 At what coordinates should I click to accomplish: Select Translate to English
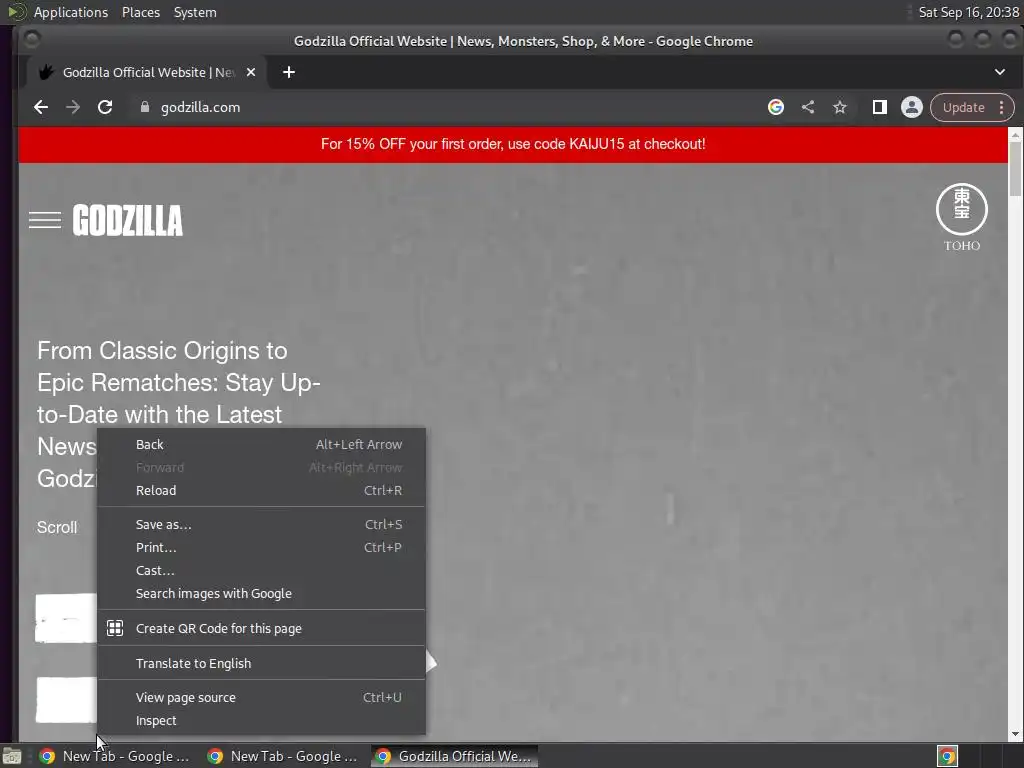261,664
